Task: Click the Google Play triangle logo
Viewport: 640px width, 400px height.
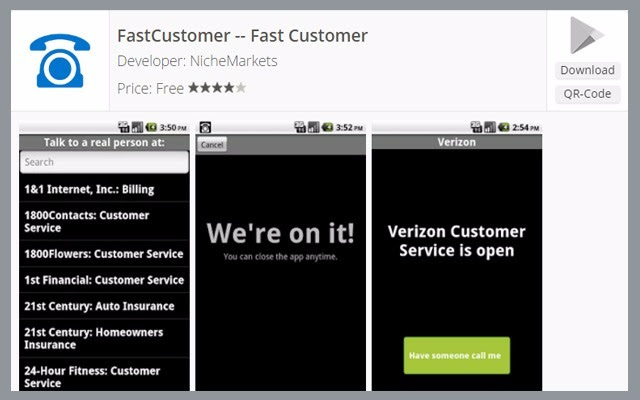Action: point(587,35)
